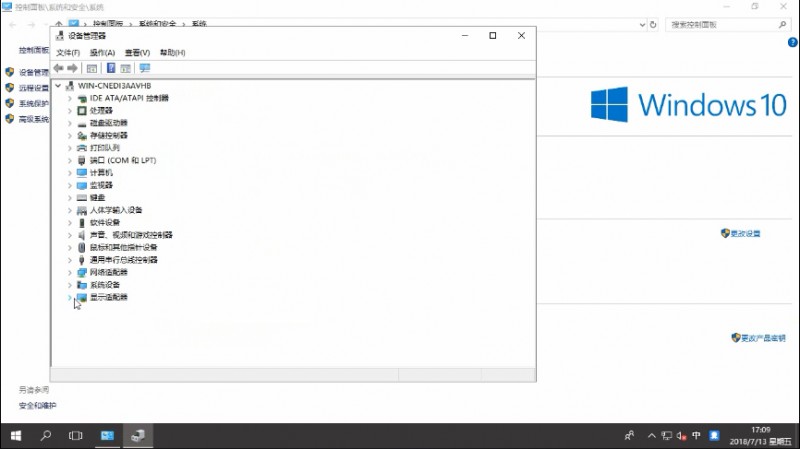The image size is (800, 449).
Task: Click the muted volume icon in system tray
Action: (x=681, y=436)
